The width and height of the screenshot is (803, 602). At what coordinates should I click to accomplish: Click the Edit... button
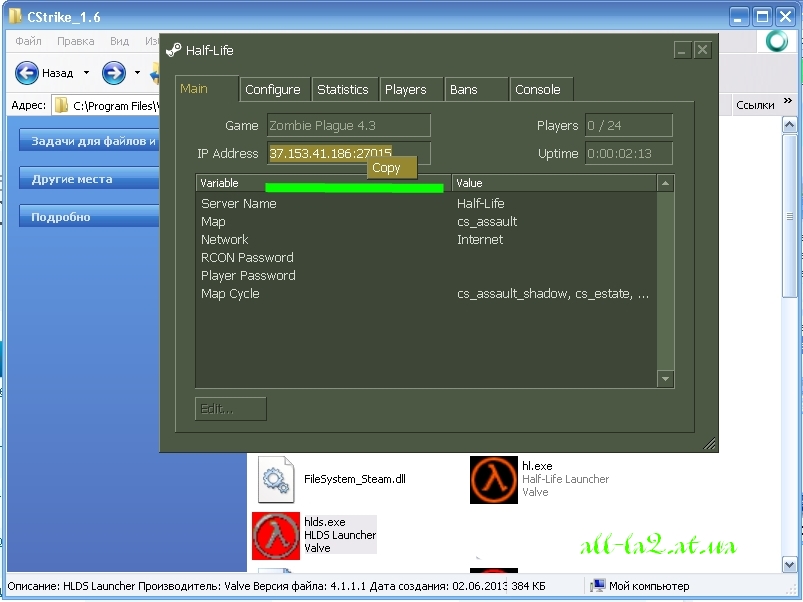(230, 409)
